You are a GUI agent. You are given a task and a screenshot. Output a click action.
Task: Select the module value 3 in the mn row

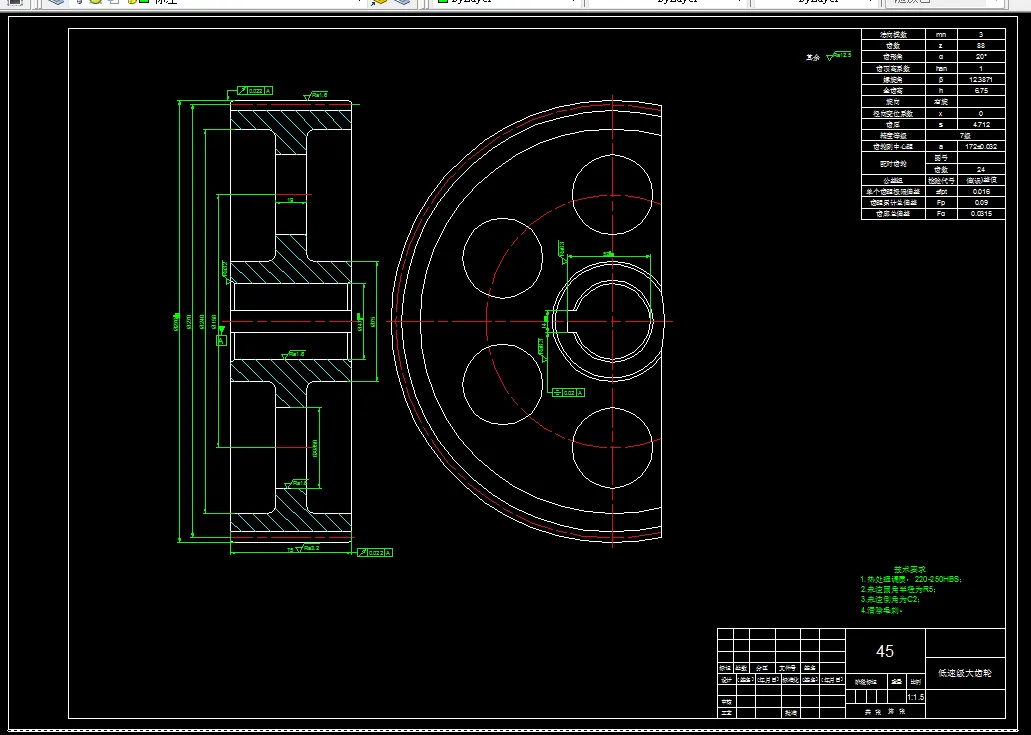[x=981, y=34]
